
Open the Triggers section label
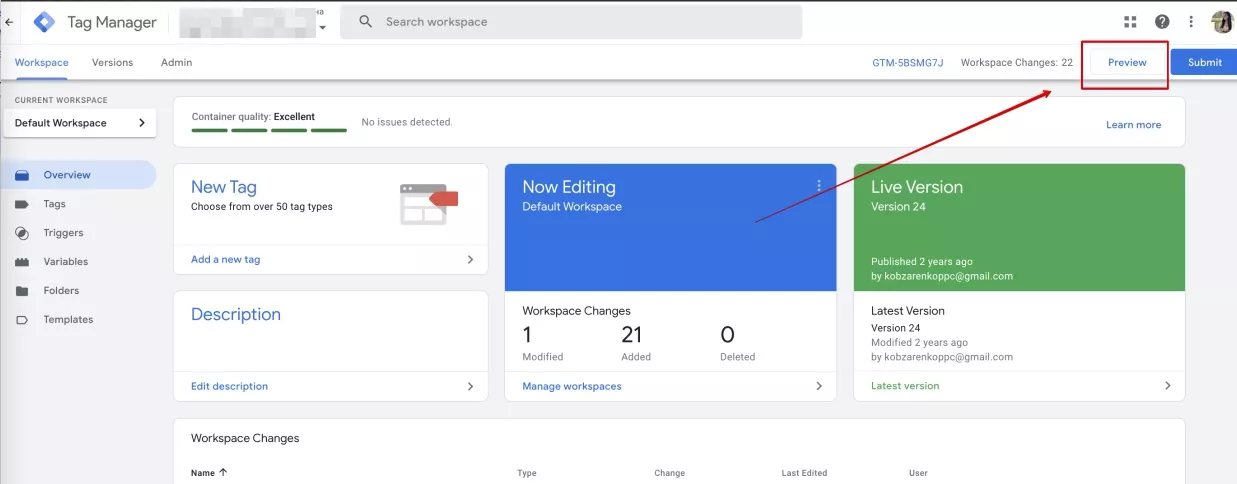[63, 233]
